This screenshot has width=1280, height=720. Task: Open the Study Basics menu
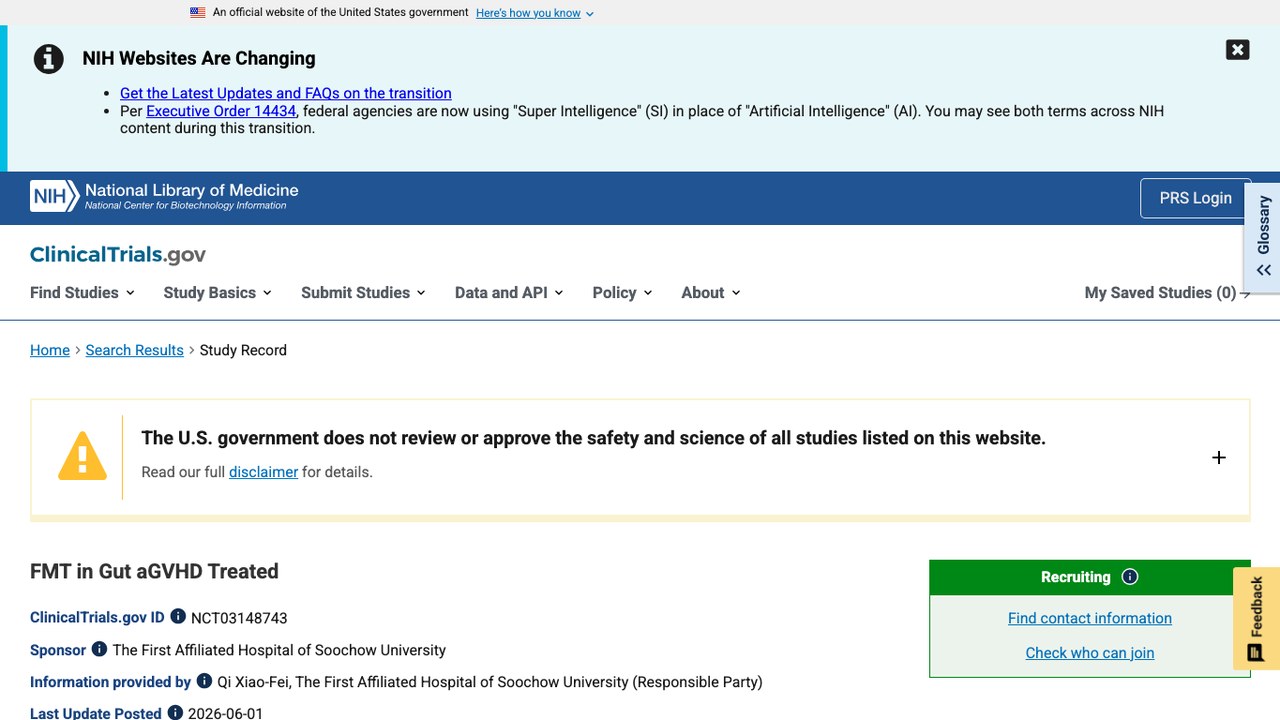217,292
